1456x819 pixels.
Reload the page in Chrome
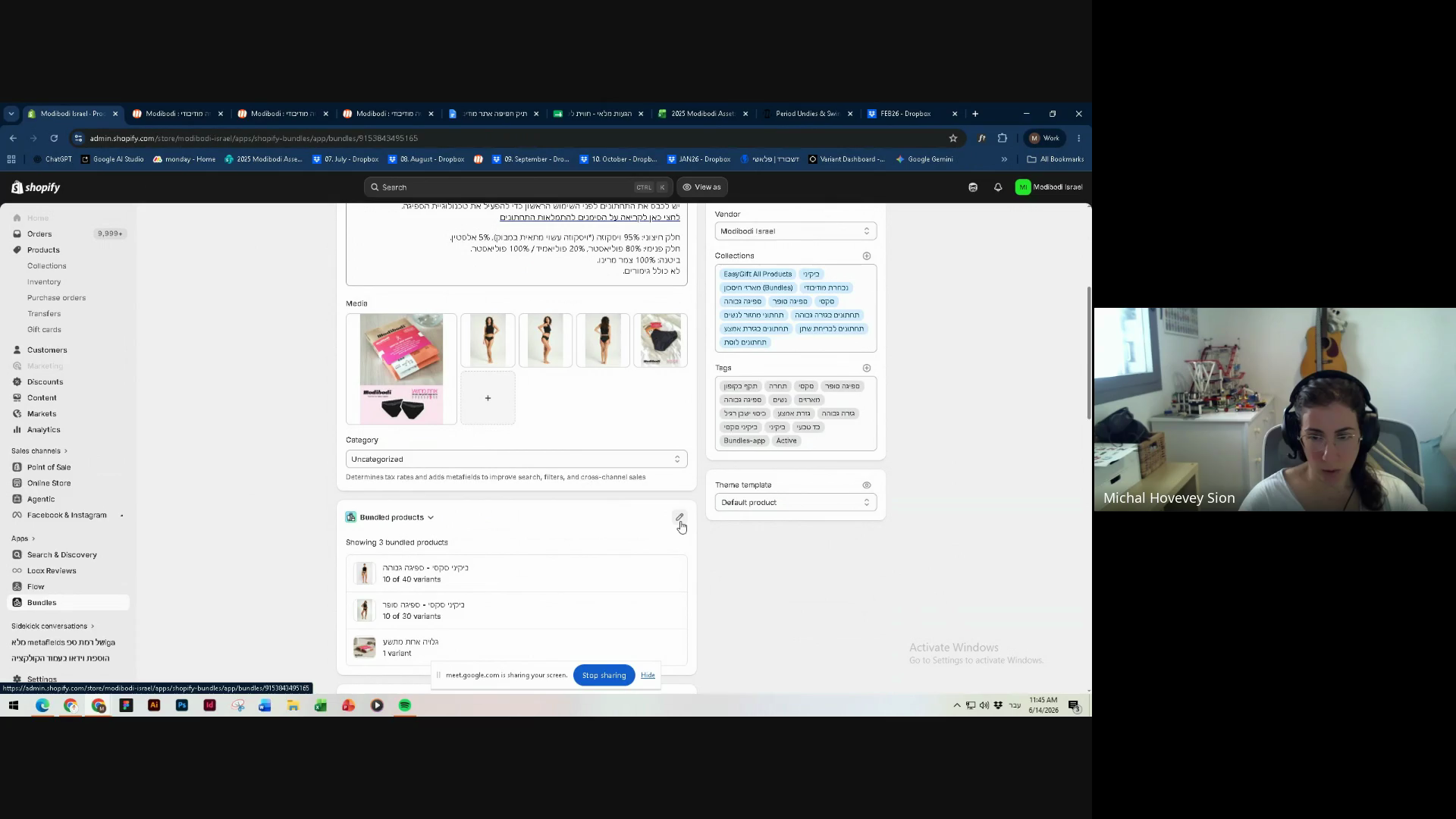tap(54, 138)
